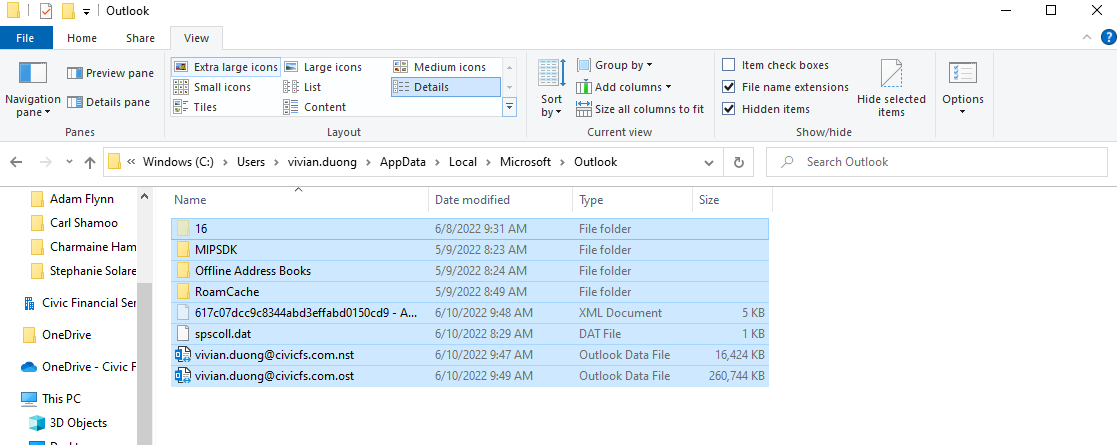
Task: Click the New folder quick access icon
Action: tap(68, 11)
